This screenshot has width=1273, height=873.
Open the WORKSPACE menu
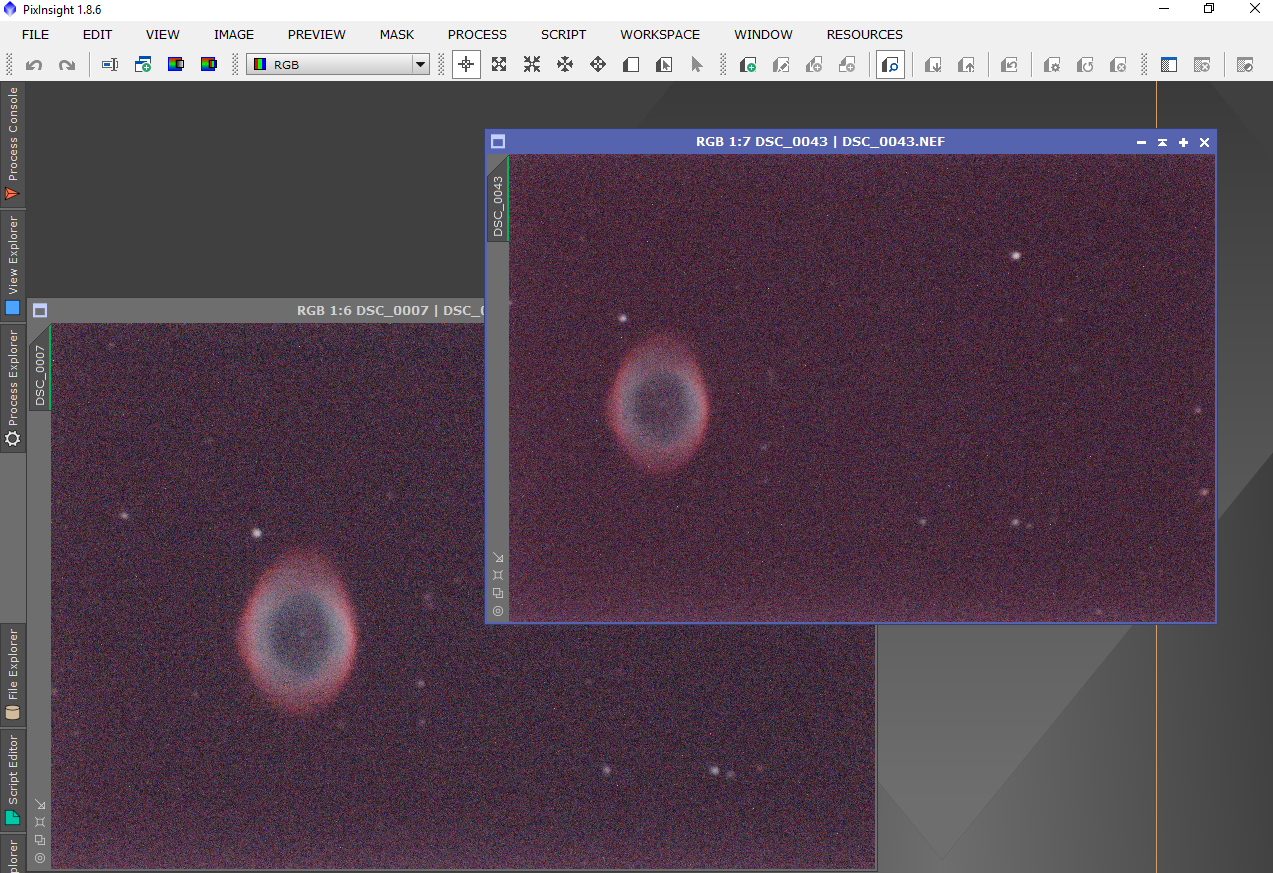coord(660,34)
